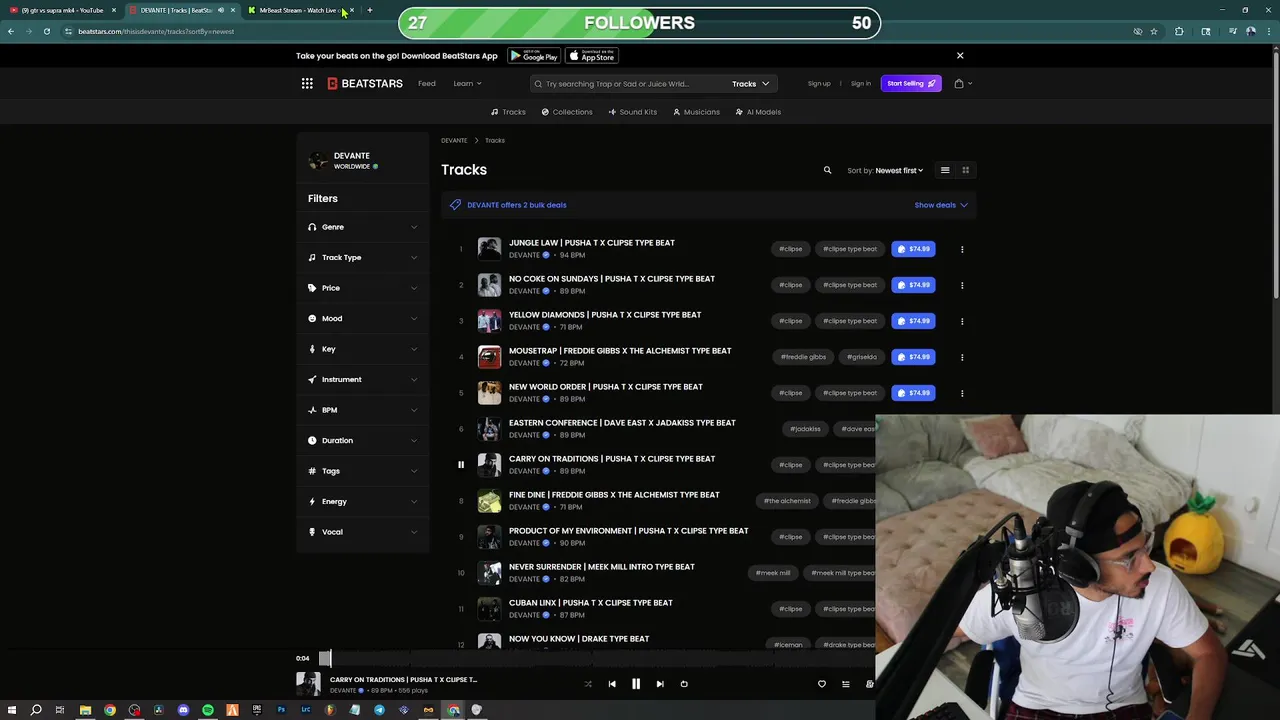Expand the Key filter
This screenshot has width=1280, height=720.
coord(363,349)
